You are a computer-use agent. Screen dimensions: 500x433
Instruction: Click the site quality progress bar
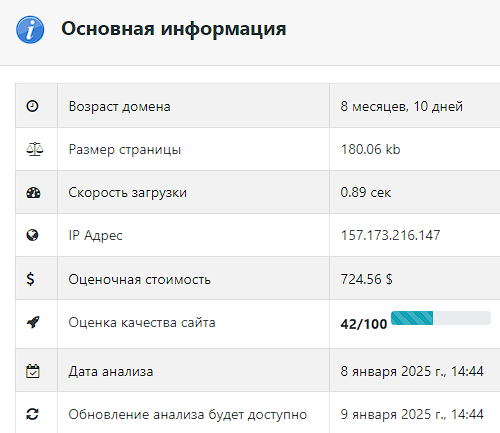441,318
